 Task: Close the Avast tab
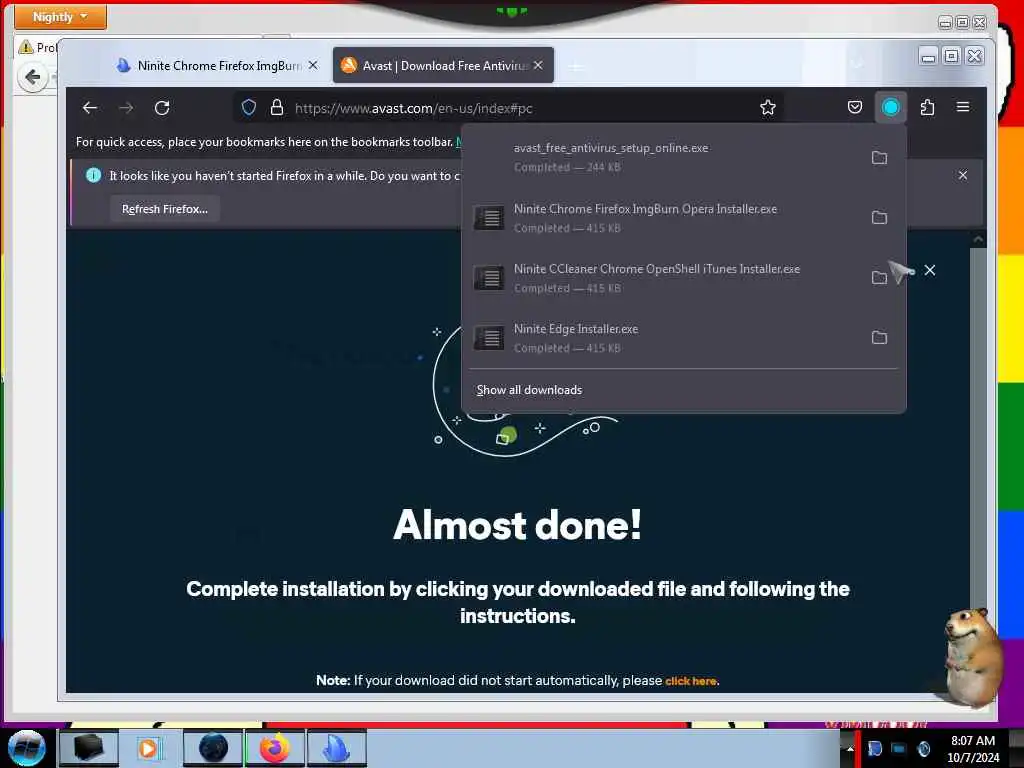(538, 65)
